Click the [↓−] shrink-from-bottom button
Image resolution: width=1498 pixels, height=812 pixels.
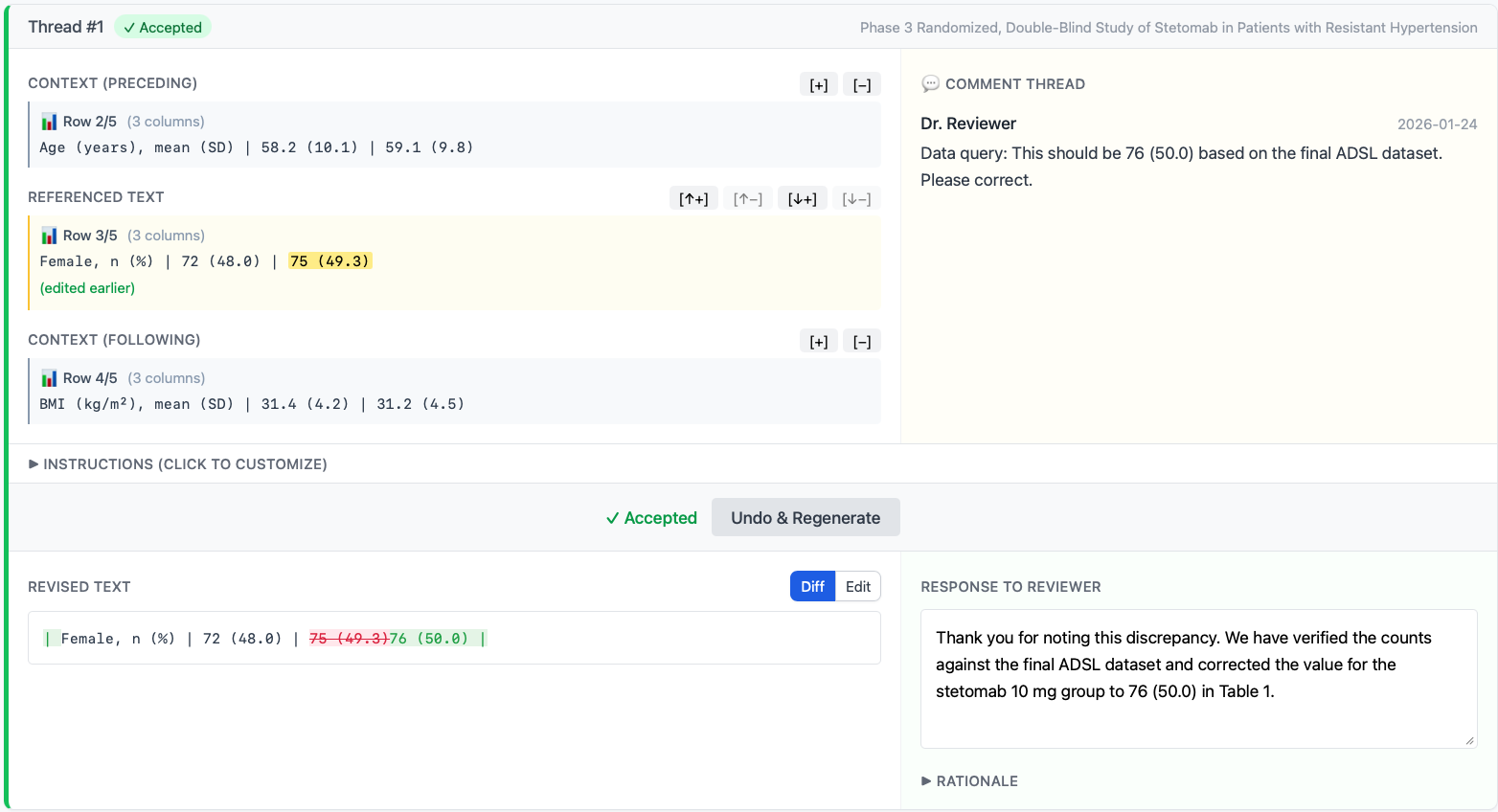[x=856, y=199]
